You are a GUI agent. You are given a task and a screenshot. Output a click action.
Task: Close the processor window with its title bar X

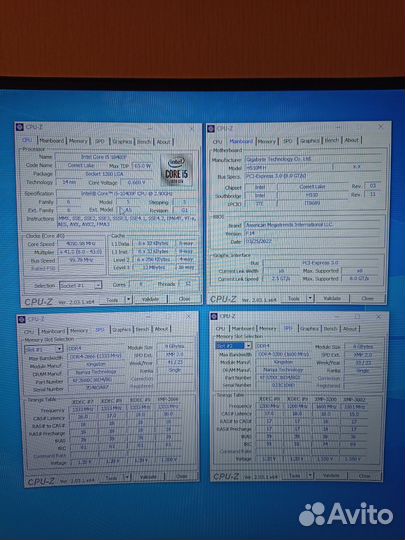tap(192, 128)
